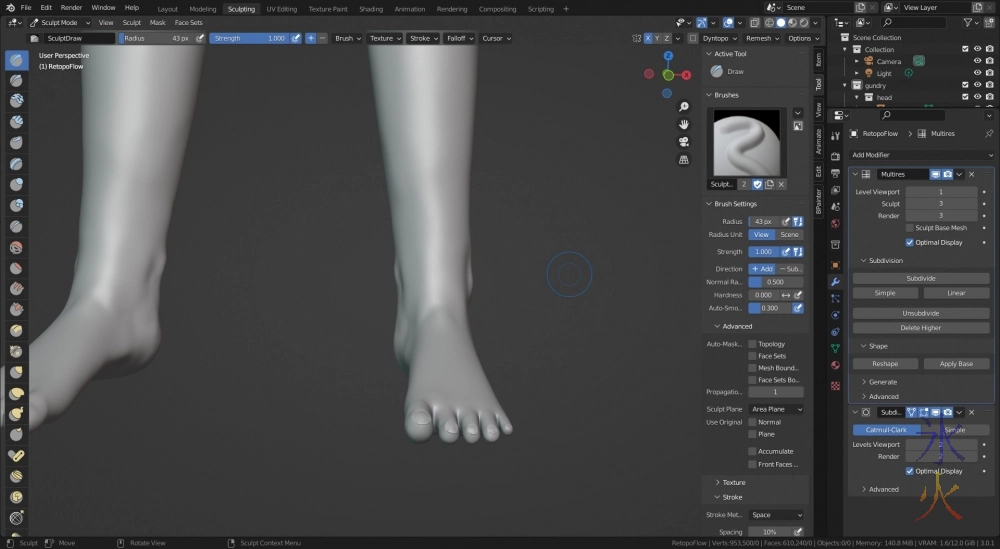1000x549 pixels.
Task: Hide the Camera object in outliner
Action: pos(977,61)
